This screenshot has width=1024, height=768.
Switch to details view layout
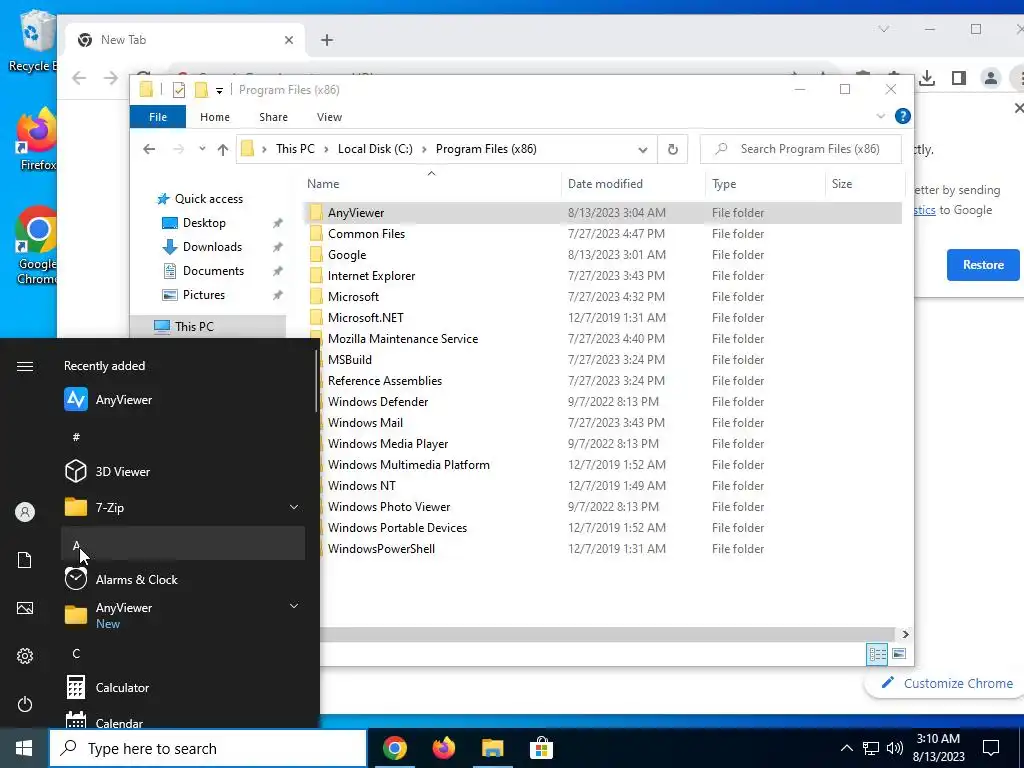click(877, 654)
